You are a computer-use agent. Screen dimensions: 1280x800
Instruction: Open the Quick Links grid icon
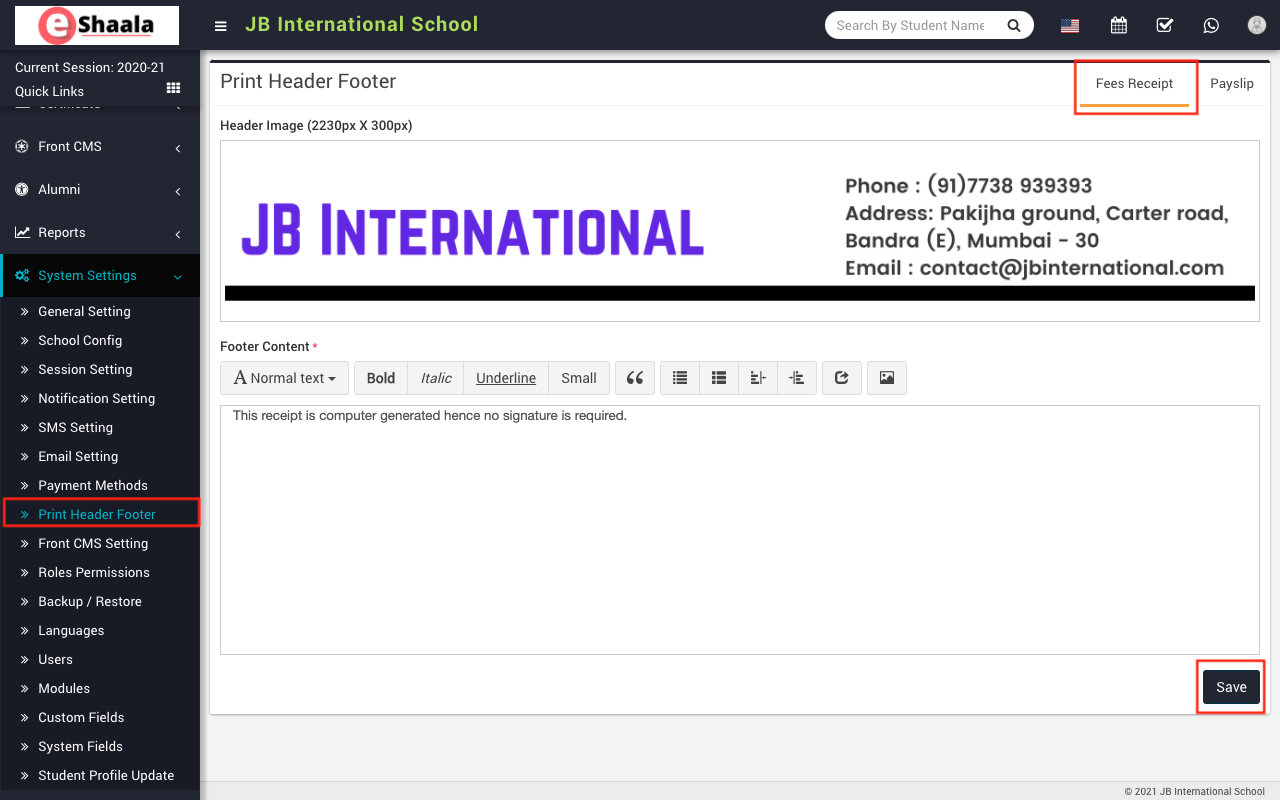tap(173, 89)
